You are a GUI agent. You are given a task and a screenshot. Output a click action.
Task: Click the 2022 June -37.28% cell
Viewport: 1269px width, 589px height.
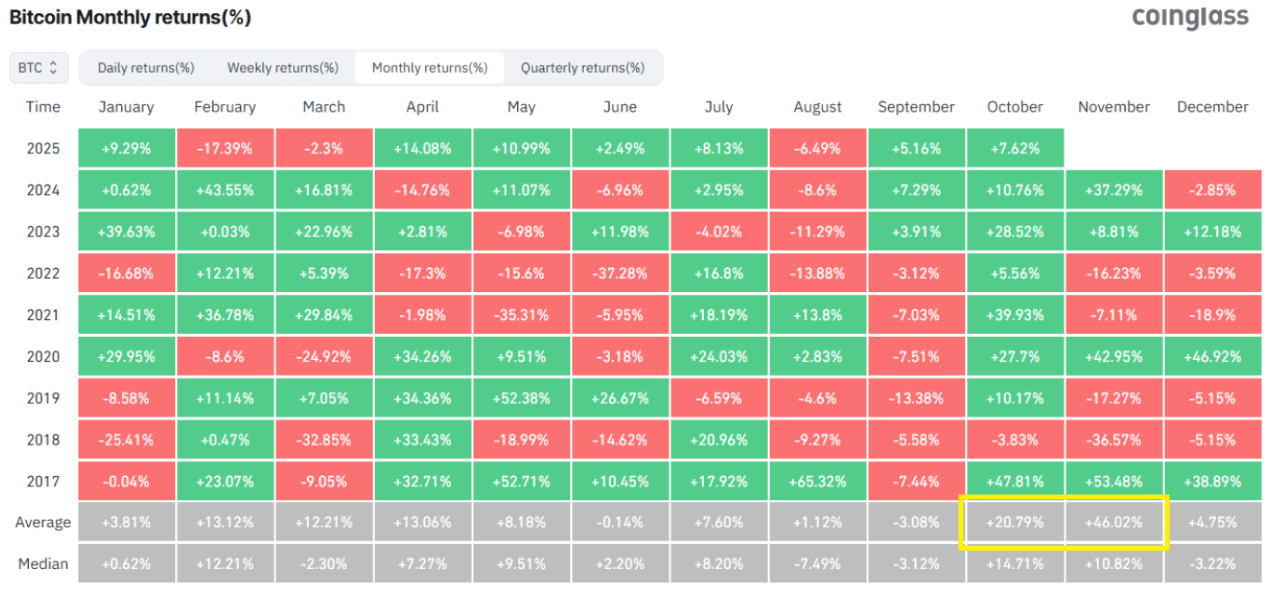(x=620, y=273)
